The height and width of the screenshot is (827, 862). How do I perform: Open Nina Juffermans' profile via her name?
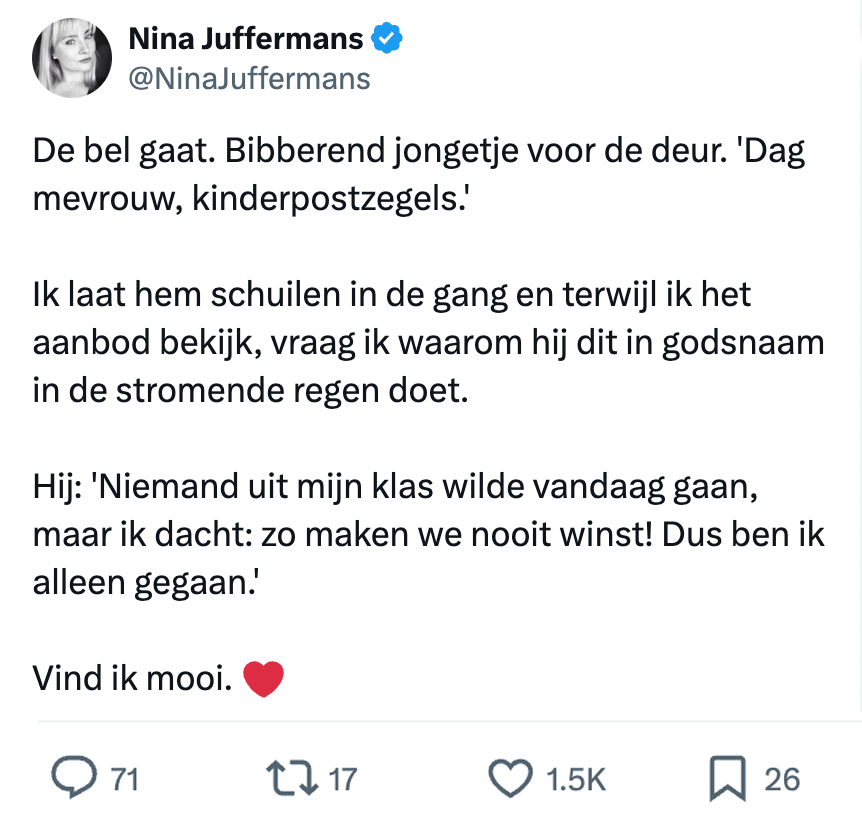pos(242,37)
